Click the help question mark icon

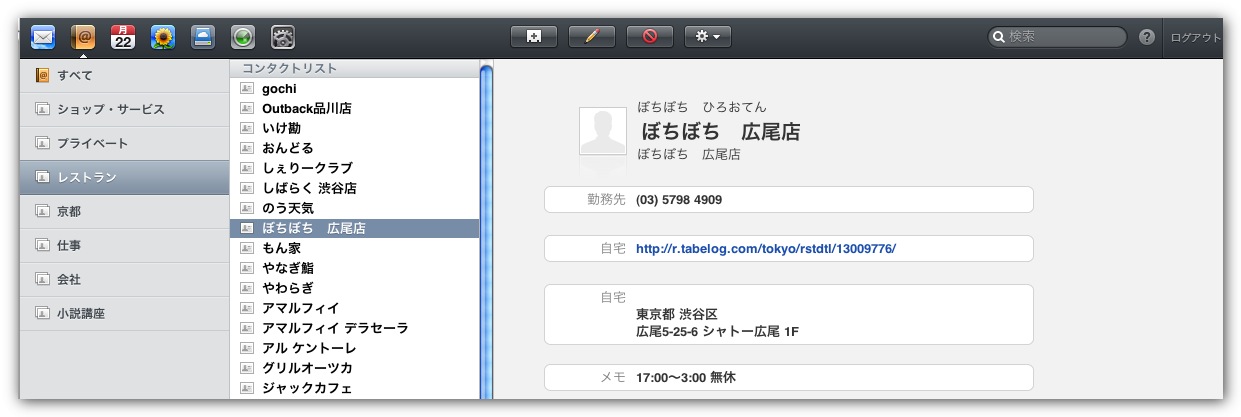[1147, 37]
